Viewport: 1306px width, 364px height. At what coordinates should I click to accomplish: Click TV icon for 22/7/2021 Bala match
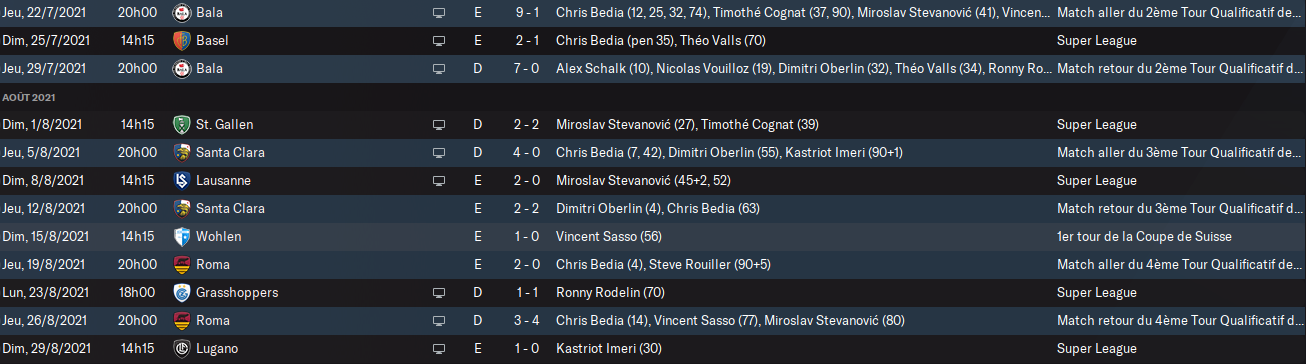[438, 13]
